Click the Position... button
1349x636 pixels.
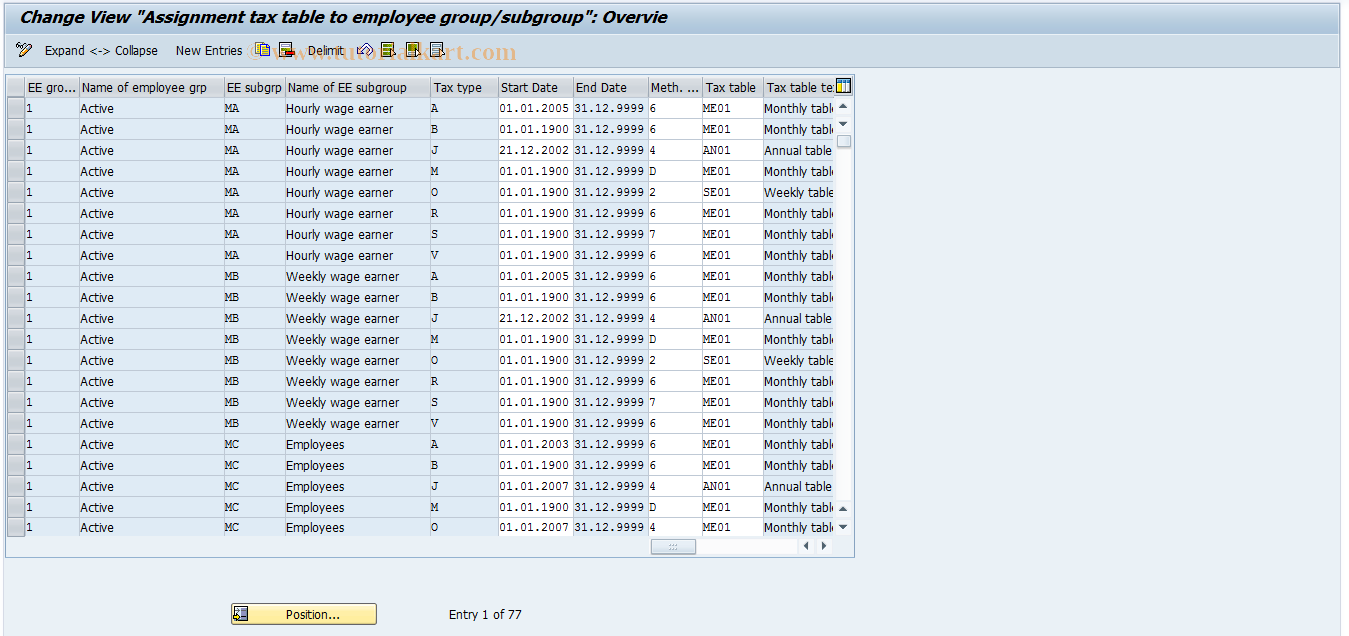(x=304, y=614)
